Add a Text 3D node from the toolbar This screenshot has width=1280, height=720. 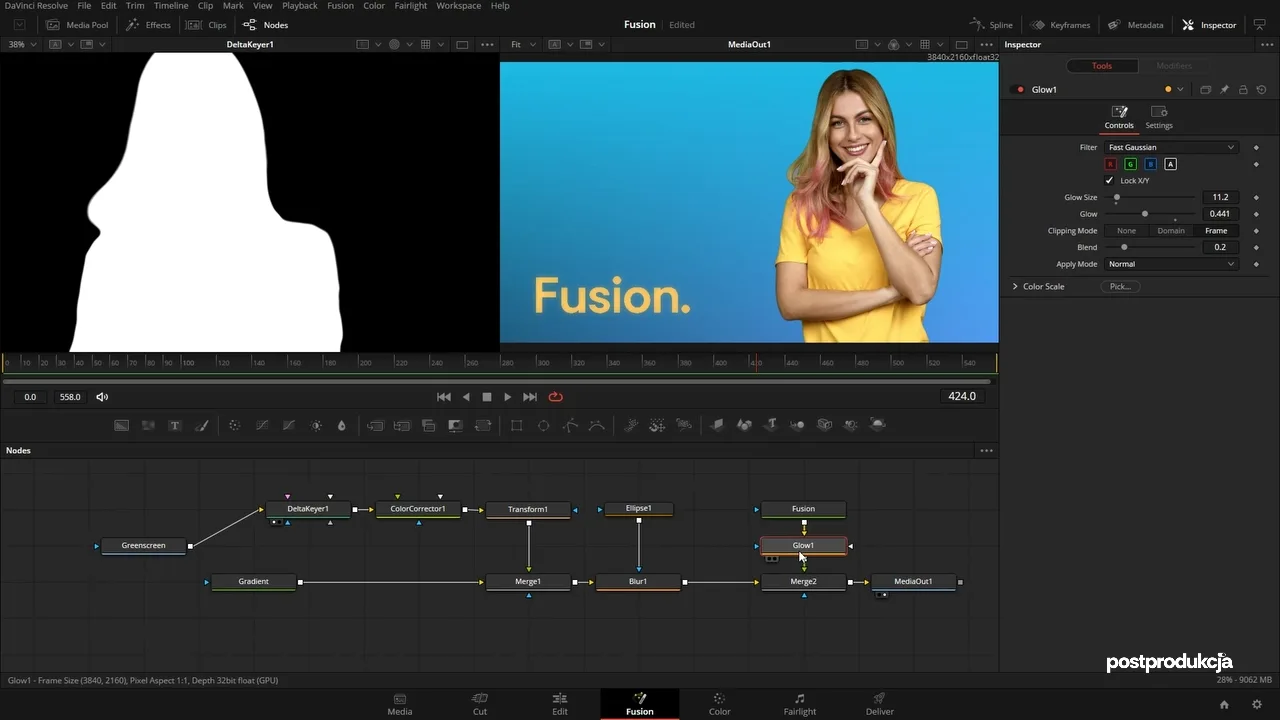(x=771, y=425)
